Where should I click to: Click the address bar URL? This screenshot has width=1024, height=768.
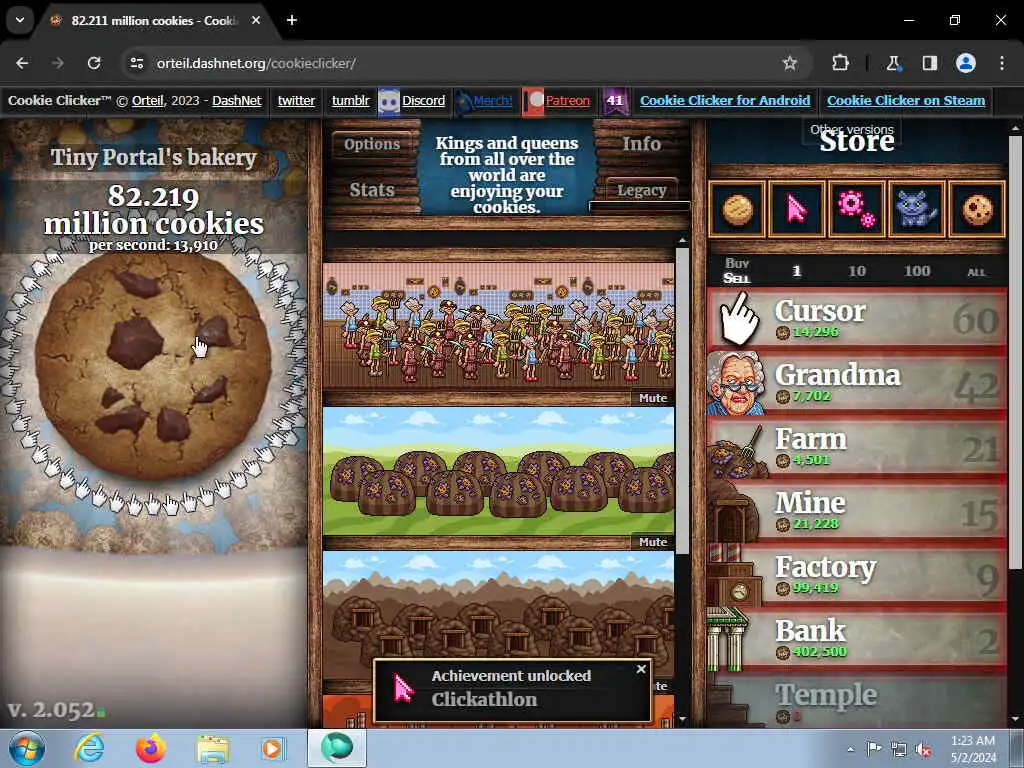click(x=256, y=63)
